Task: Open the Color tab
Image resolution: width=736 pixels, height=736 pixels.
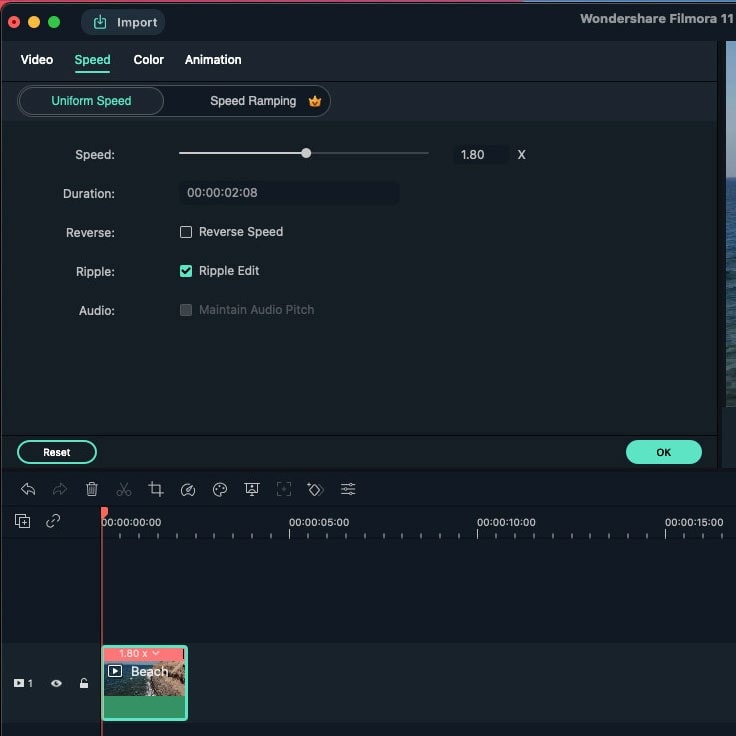Action: [148, 60]
